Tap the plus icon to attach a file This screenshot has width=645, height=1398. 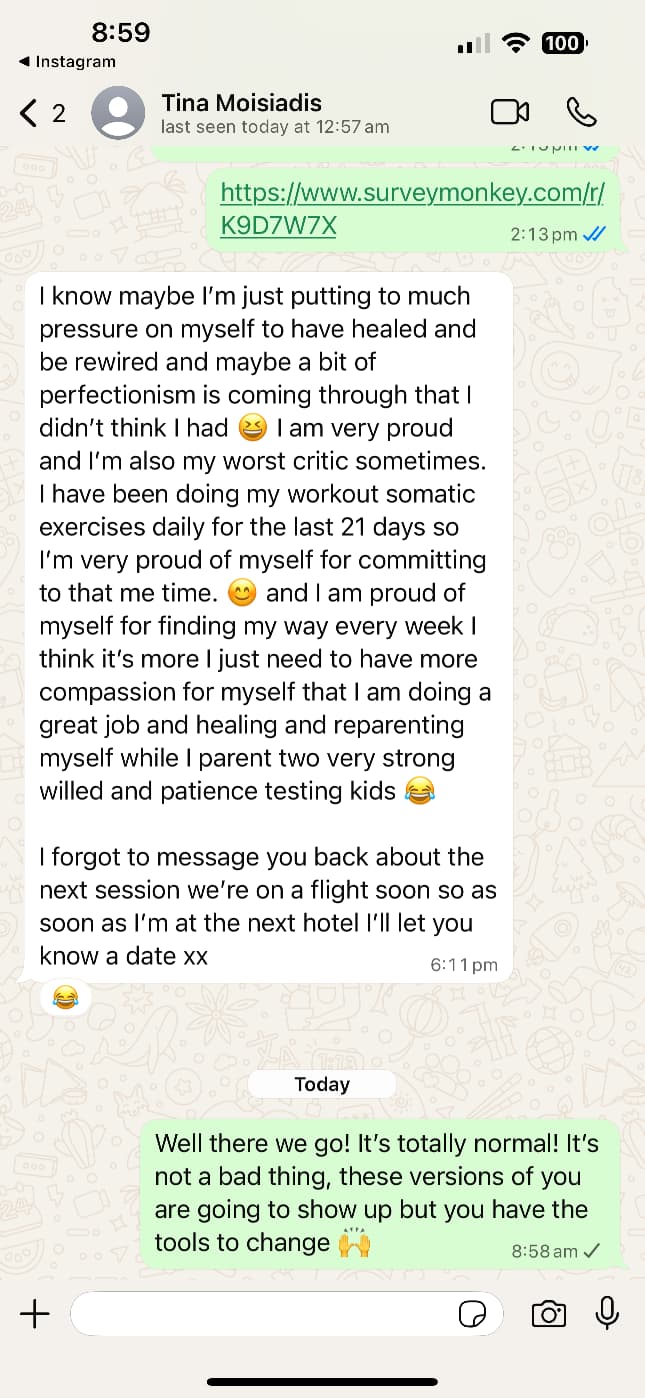[35, 1313]
